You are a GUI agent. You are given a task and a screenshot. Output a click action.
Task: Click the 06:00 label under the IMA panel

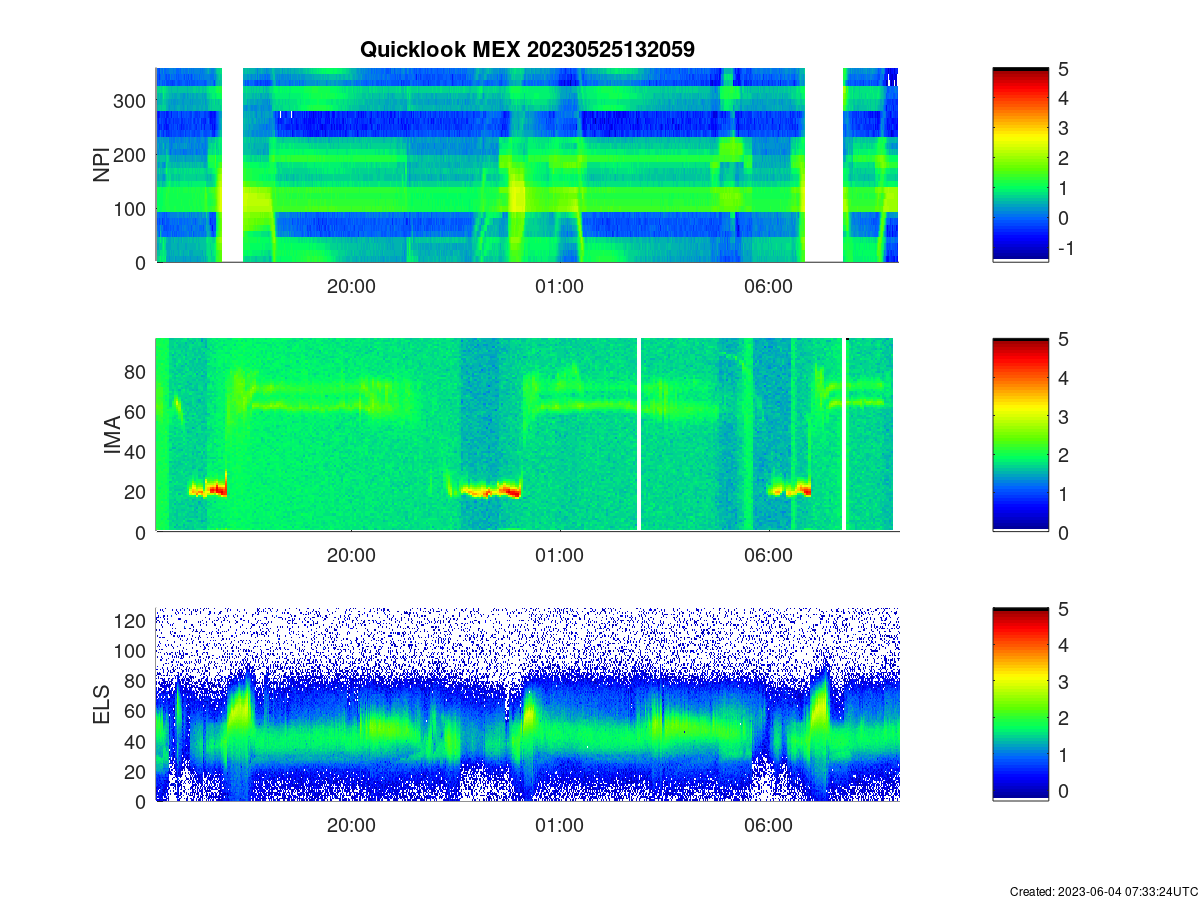click(768, 555)
